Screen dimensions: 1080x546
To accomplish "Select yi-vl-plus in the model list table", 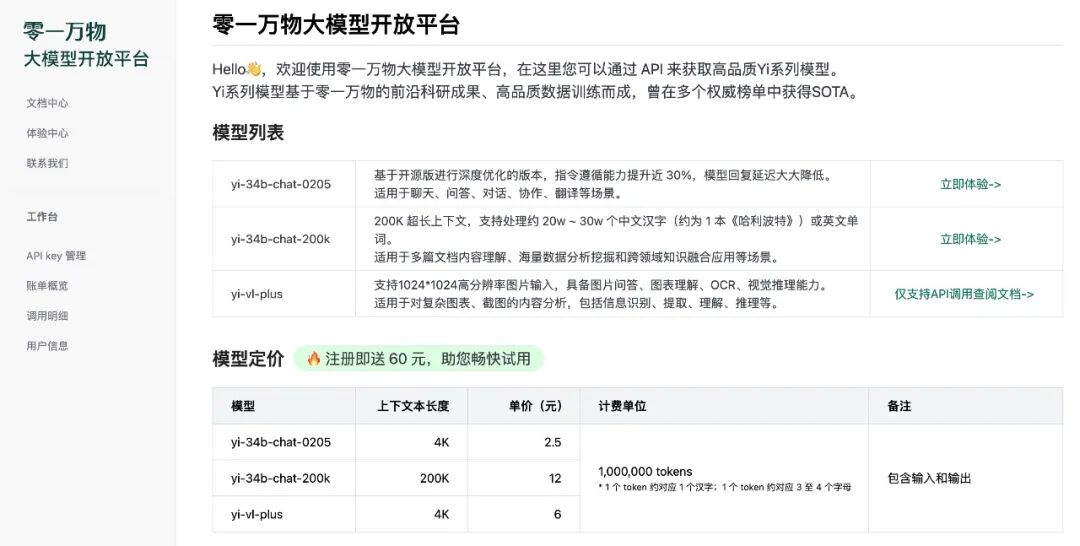I will [x=257, y=294].
